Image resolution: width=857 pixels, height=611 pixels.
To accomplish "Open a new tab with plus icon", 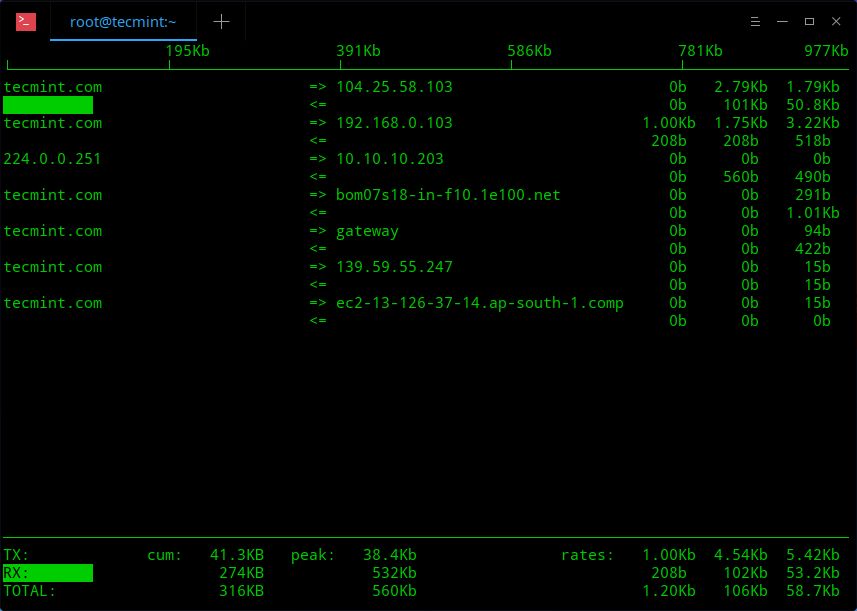I will point(221,22).
